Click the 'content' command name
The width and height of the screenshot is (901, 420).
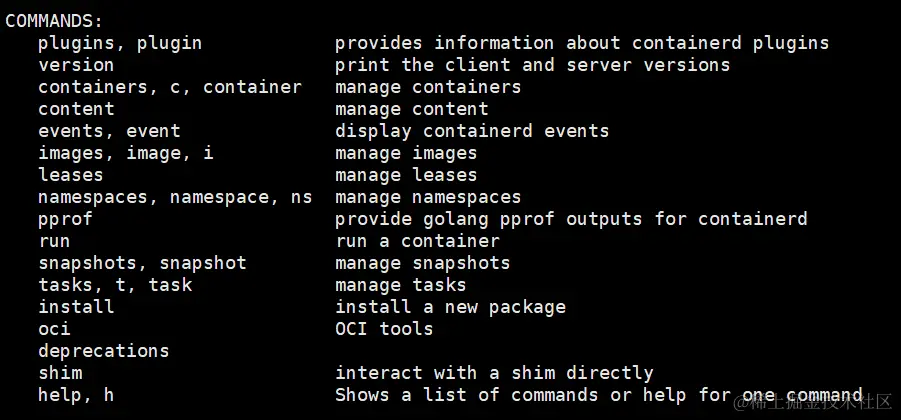click(76, 109)
